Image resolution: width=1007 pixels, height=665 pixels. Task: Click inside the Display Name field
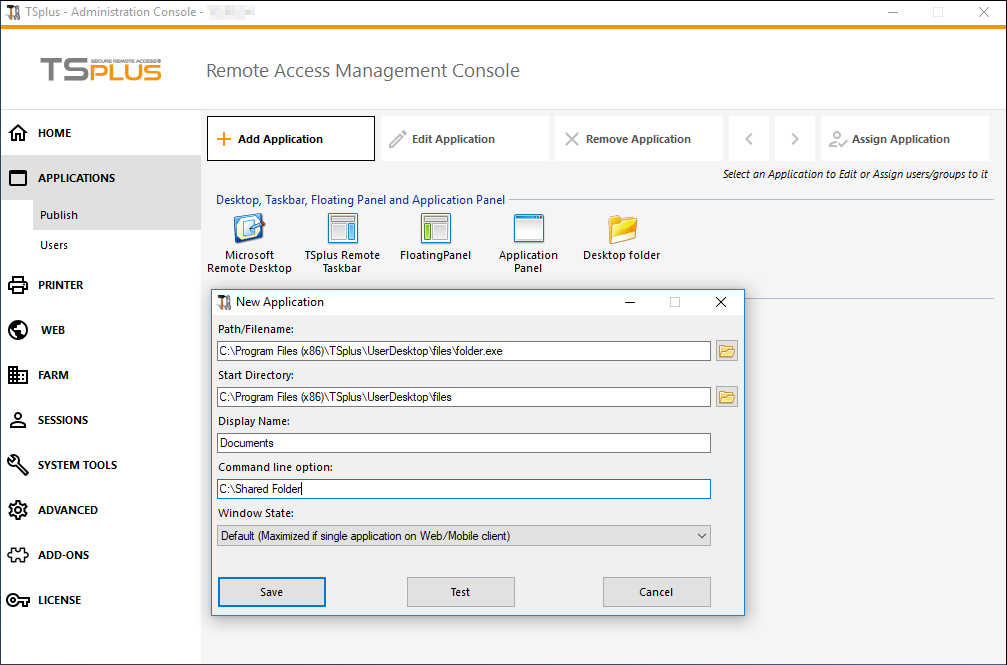[463, 442]
